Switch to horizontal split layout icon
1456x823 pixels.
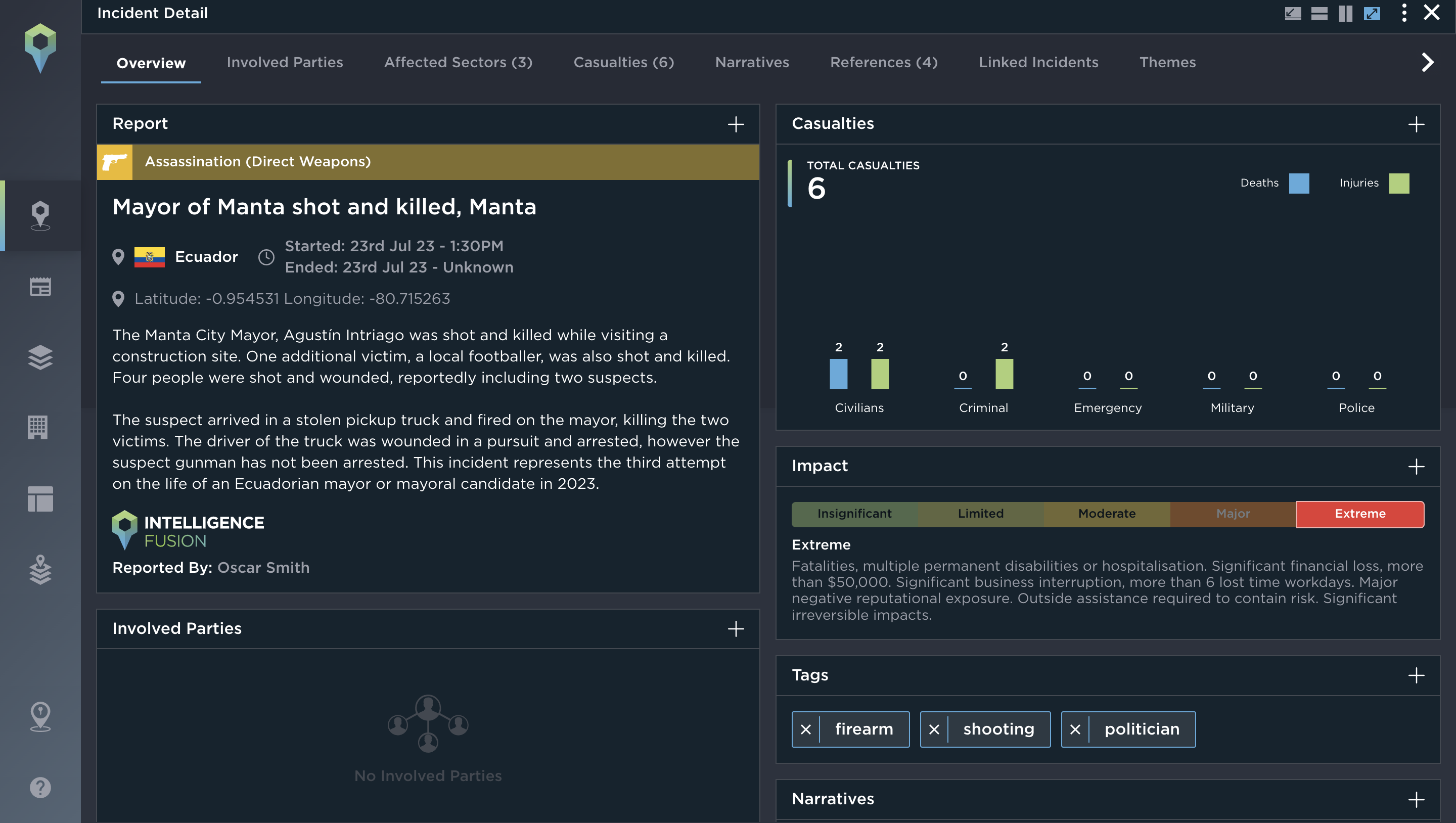tap(1318, 13)
